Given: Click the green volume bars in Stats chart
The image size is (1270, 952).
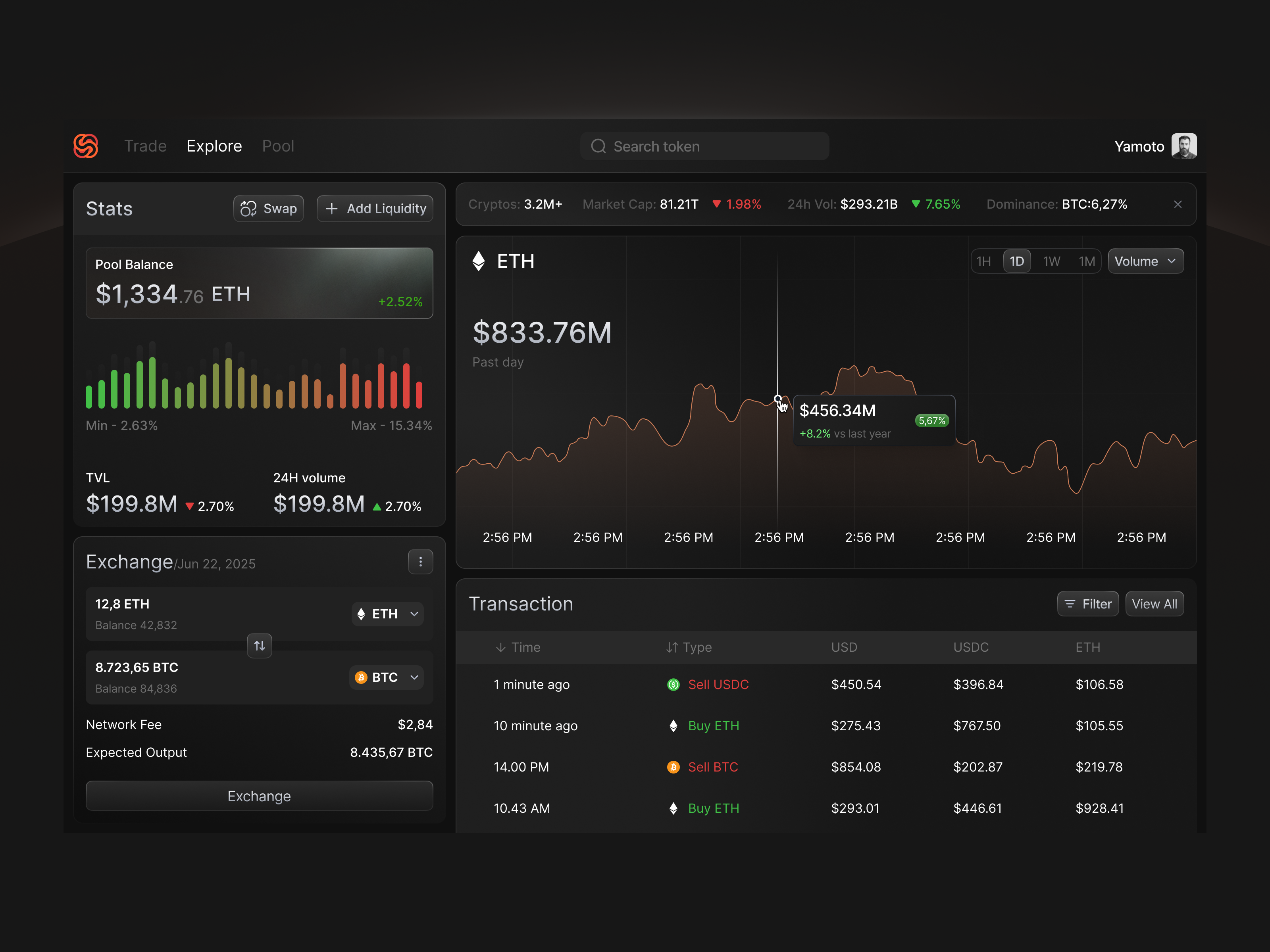Looking at the screenshot, I should pyautogui.click(x=126, y=384).
